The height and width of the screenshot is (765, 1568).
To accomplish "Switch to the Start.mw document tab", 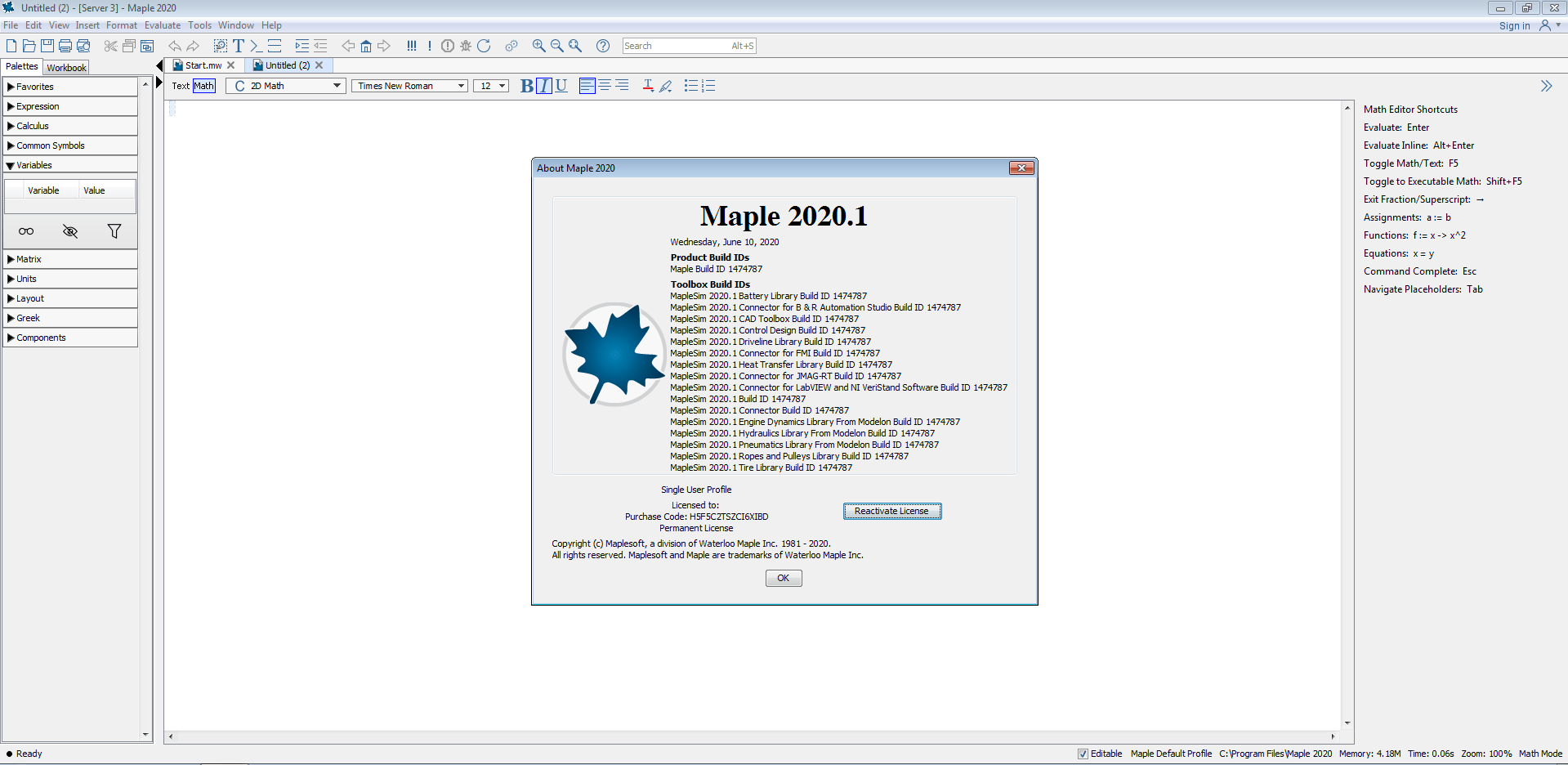I will tap(203, 65).
